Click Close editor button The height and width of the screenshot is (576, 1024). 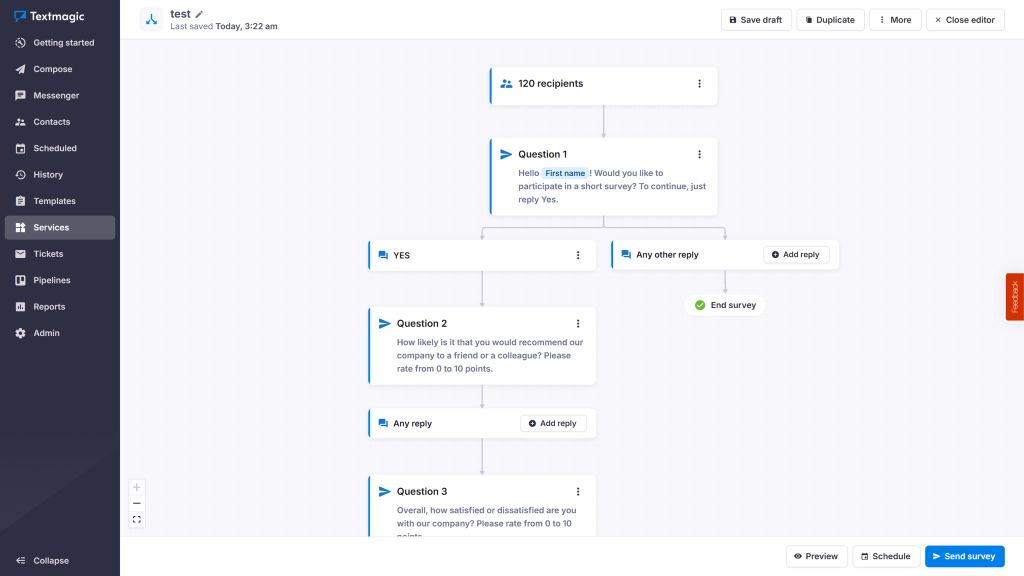965,20
